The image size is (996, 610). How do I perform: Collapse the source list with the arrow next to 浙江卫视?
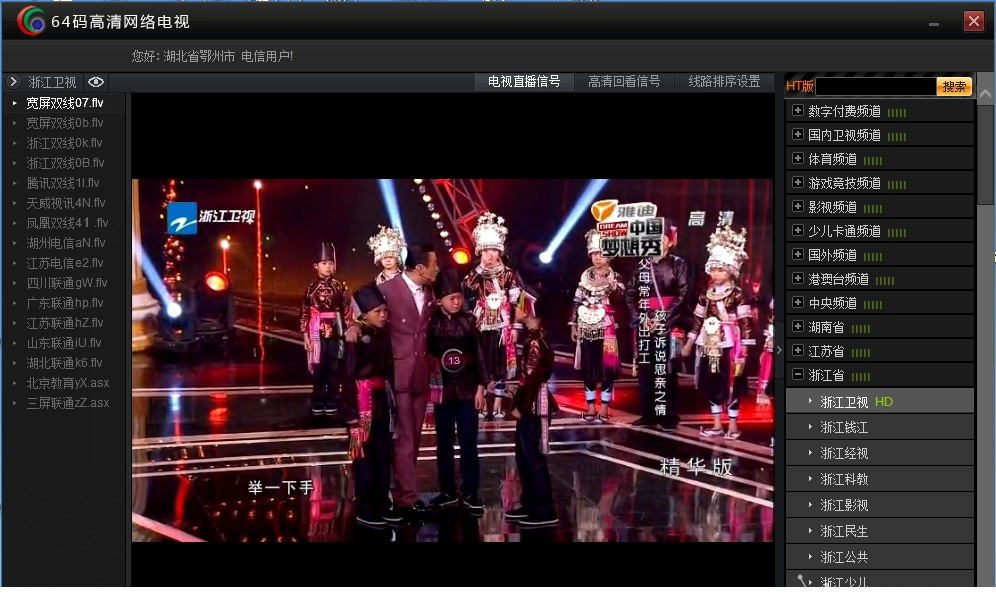13,82
